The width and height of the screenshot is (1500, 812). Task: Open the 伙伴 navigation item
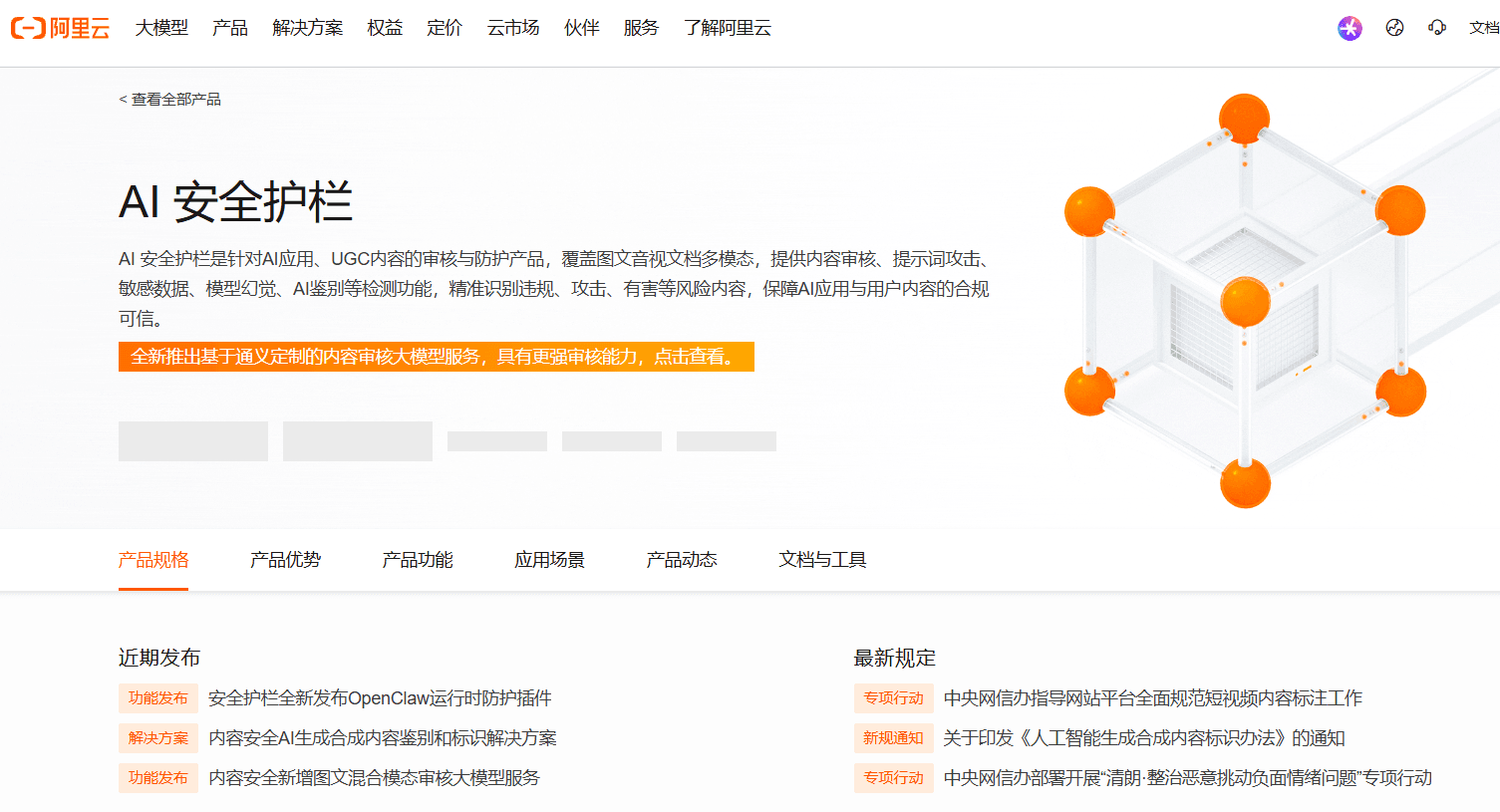(x=582, y=28)
